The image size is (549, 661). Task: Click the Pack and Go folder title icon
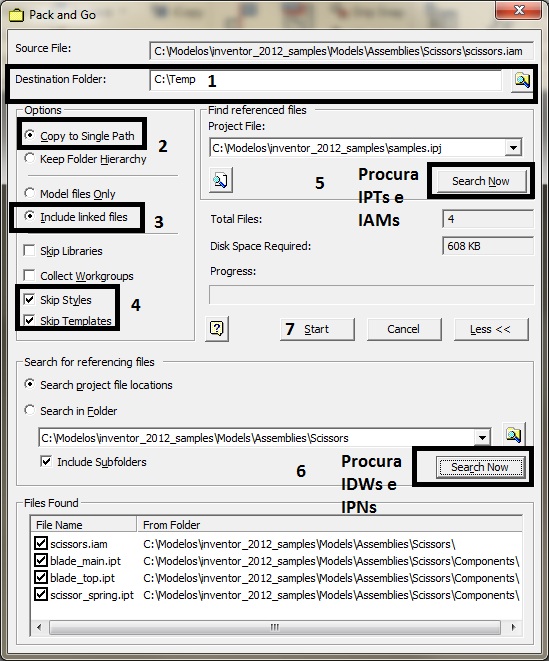click(16, 15)
